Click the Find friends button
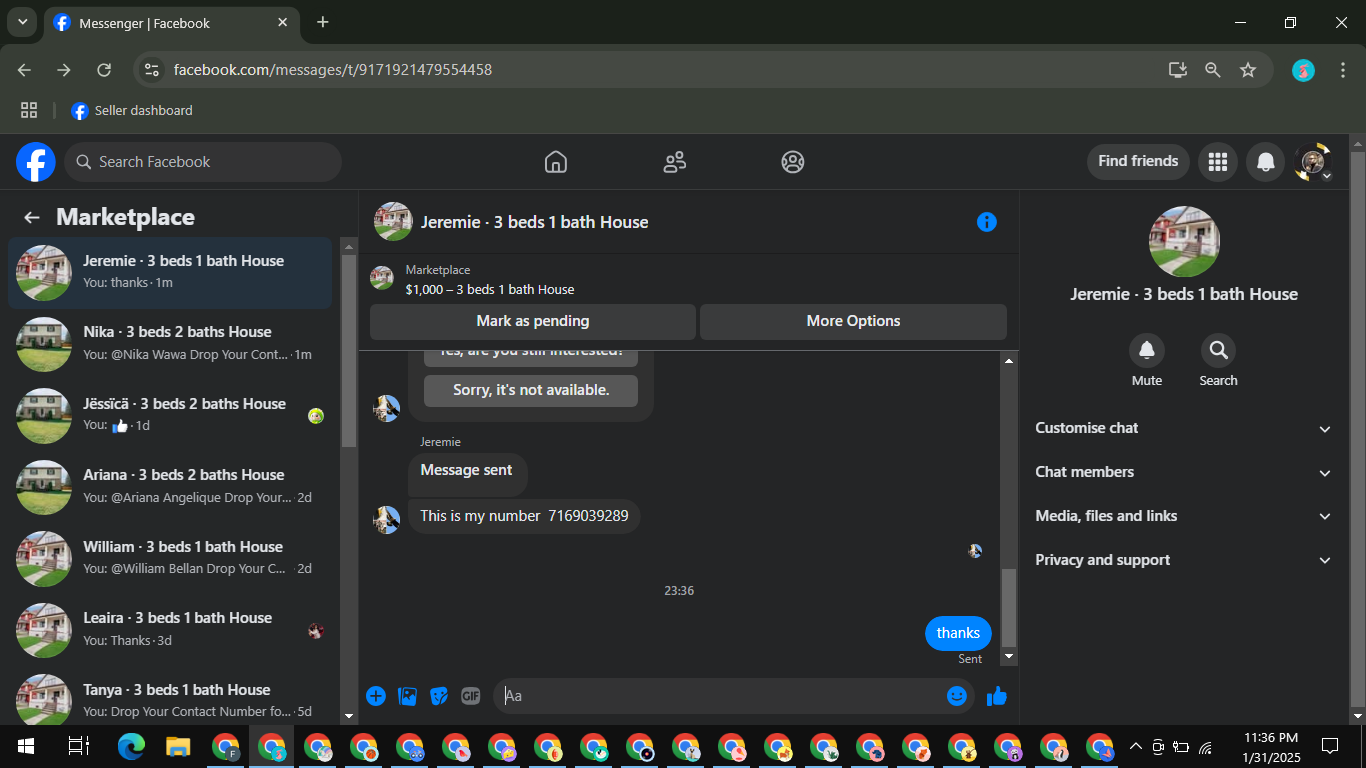Image resolution: width=1366 pixels, height=768 pixels. coord(1138,161)
